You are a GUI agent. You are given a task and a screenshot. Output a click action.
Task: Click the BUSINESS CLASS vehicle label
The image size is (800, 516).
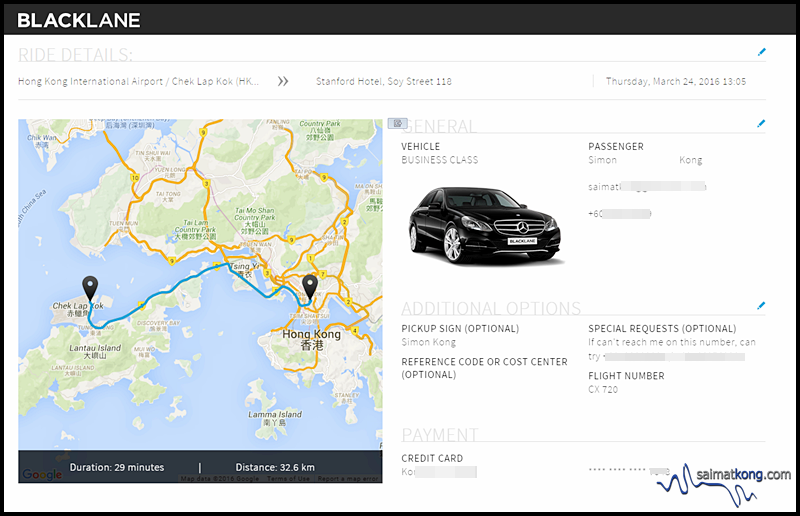point(440,160)
